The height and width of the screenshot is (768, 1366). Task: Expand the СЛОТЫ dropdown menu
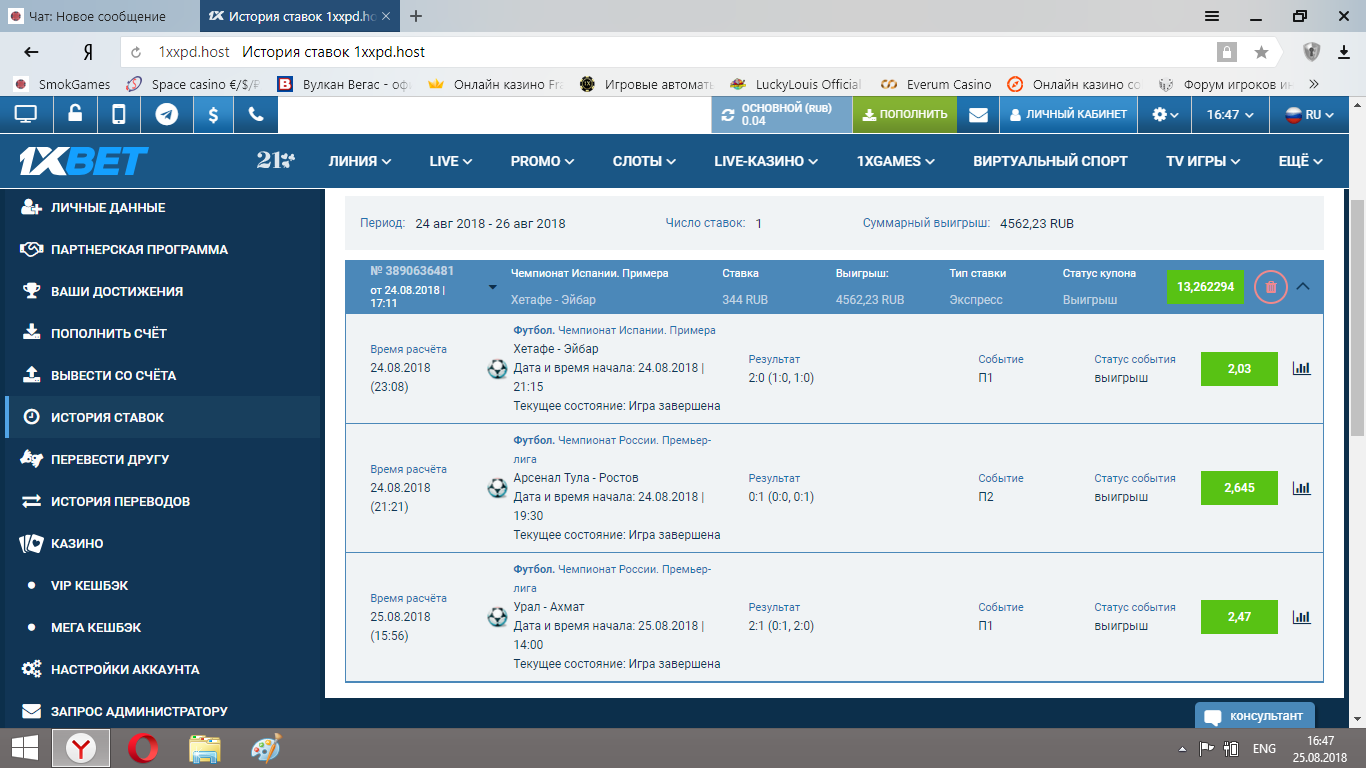click(644, 161)
